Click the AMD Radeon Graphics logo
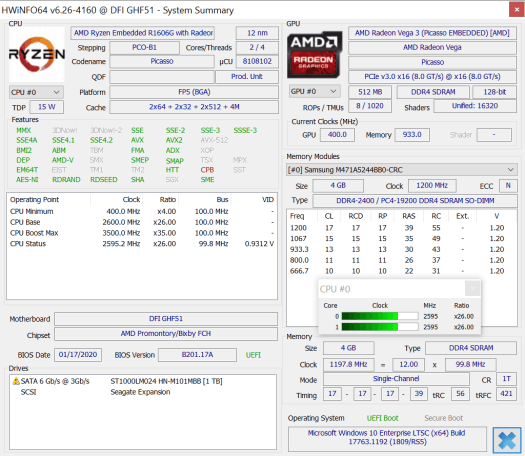Image resolution: width=525 pixels, height=456 pixels. [x=314, y=54]
